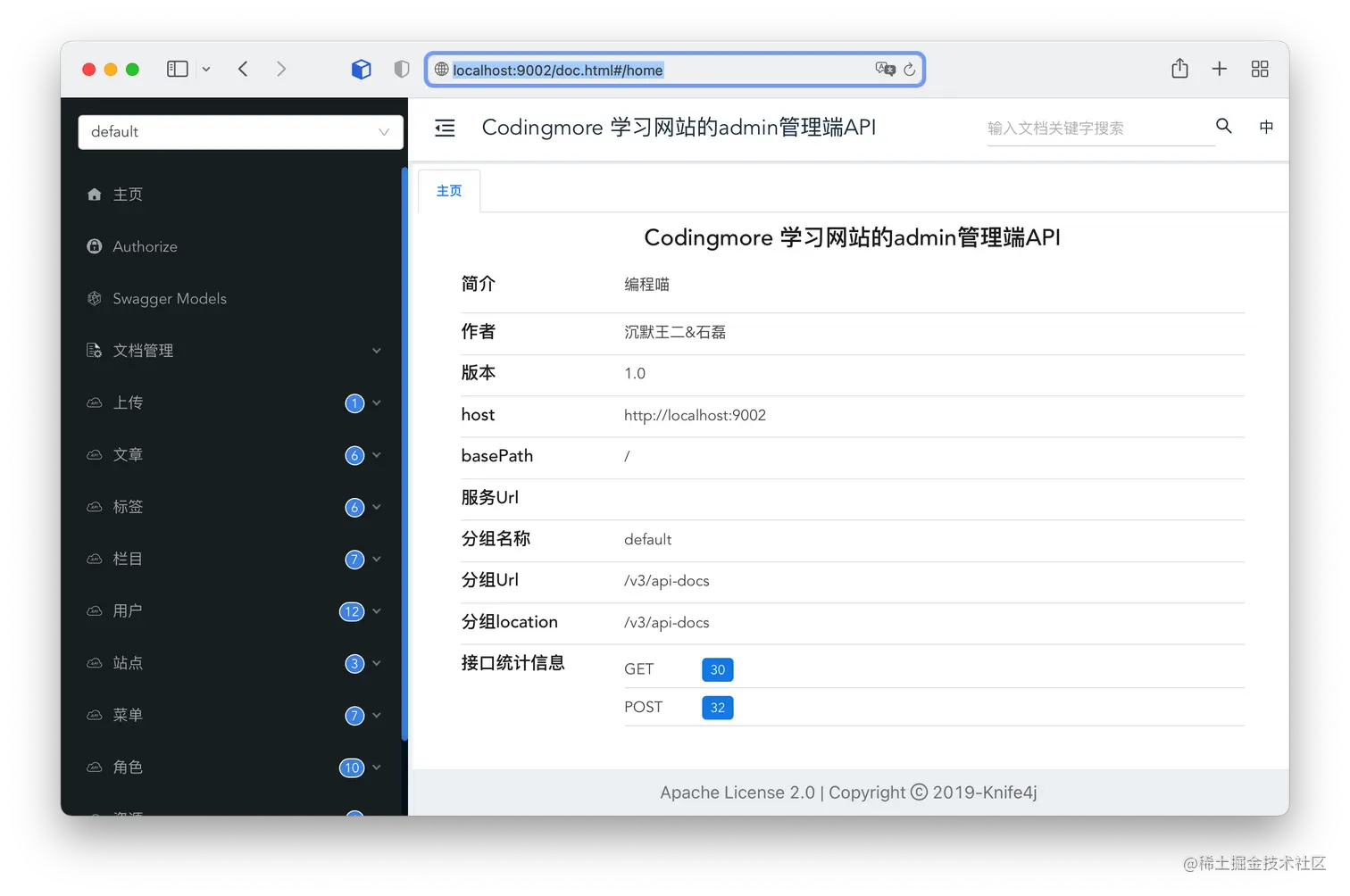Viewport: 1350px width, 896px height.
Task: Open the Safari sidebar toggle icon
Action: pyautogui.click(x=177, y=69)
